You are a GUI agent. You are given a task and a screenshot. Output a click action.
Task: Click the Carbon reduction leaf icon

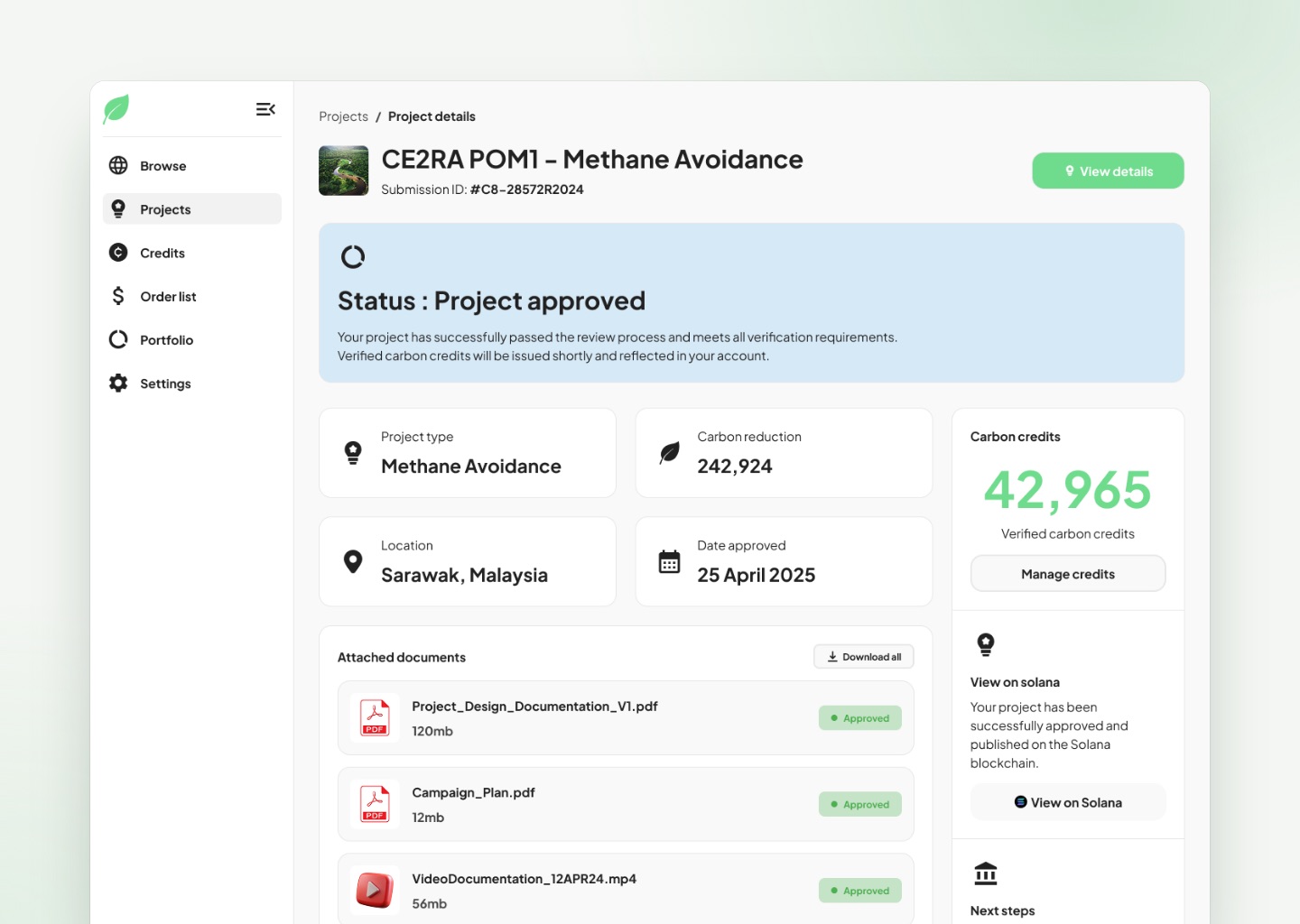pyautogui.click(x=670, y=452)
